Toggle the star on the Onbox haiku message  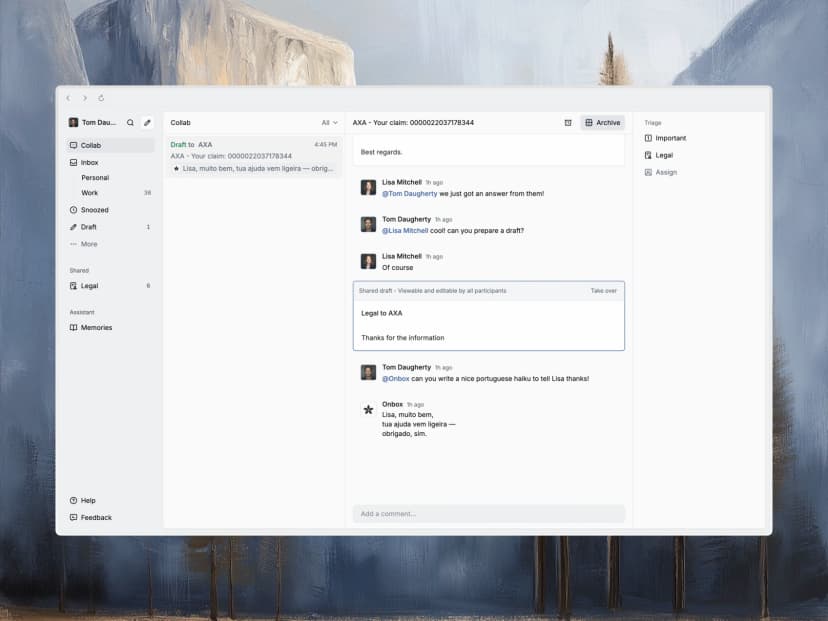pyautogui.click(x=368, y=407)
